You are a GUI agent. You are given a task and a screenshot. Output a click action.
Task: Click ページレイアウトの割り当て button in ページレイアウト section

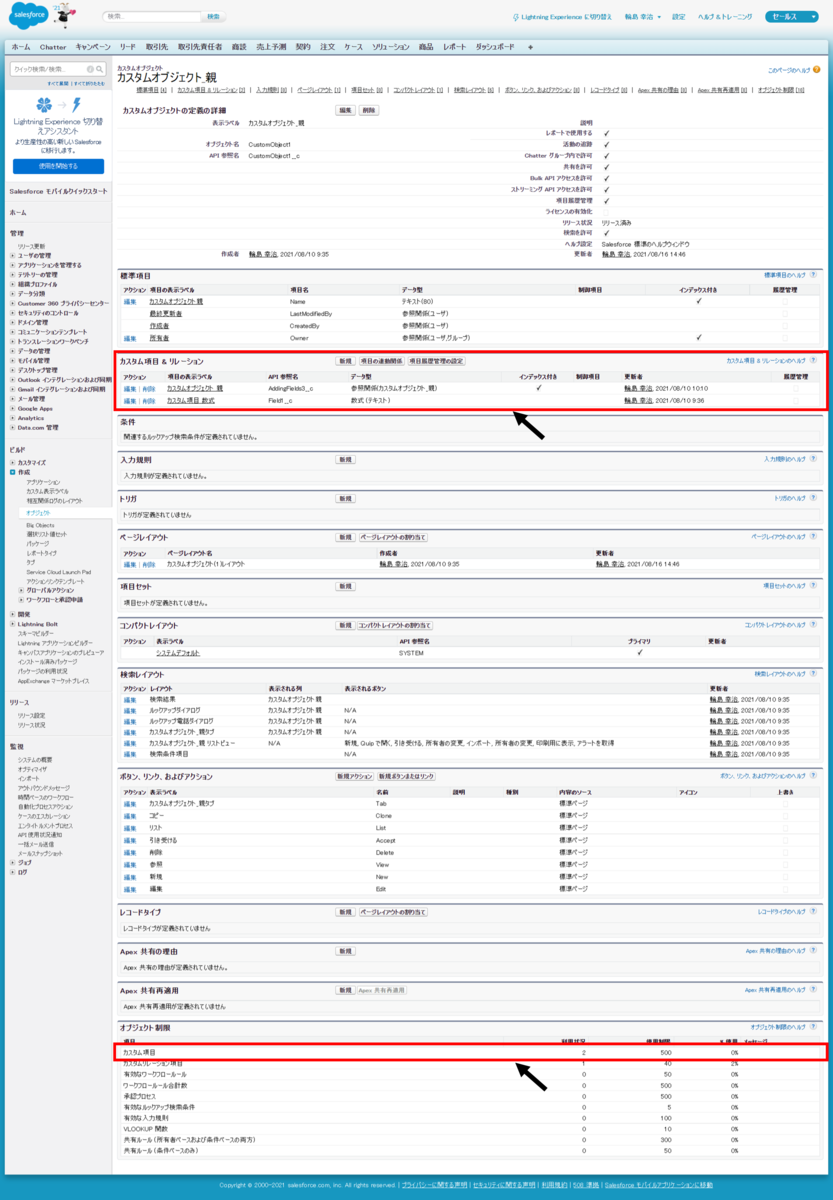[x=393, y=537]
